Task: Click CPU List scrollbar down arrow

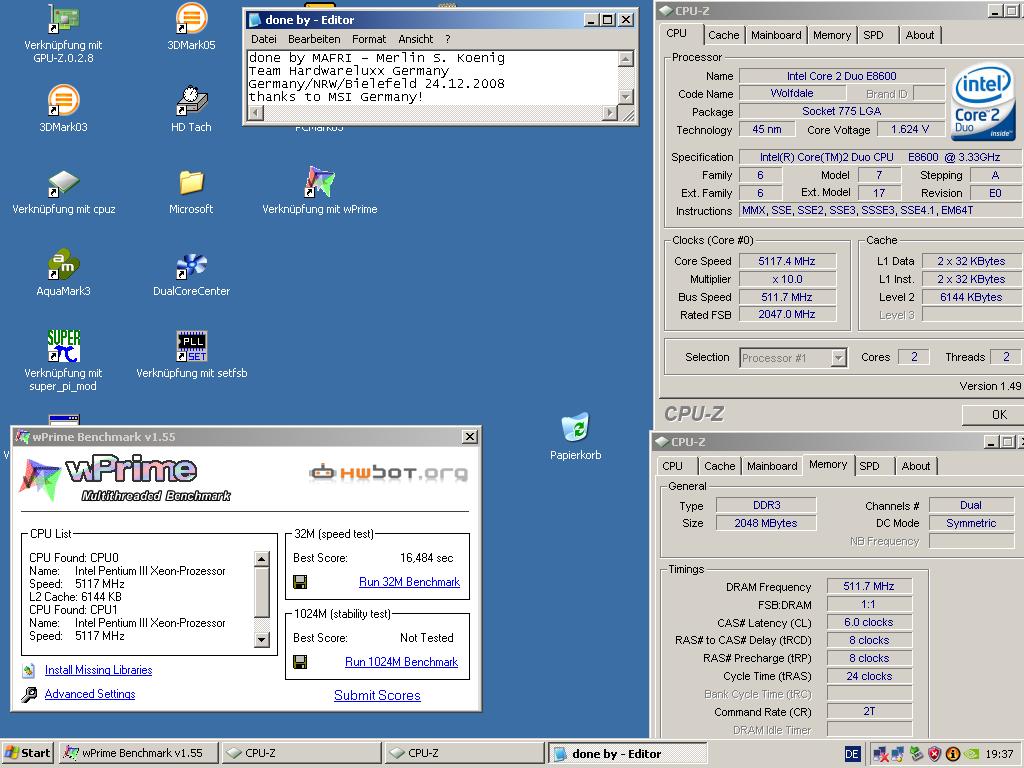Action: click(261, 639)
